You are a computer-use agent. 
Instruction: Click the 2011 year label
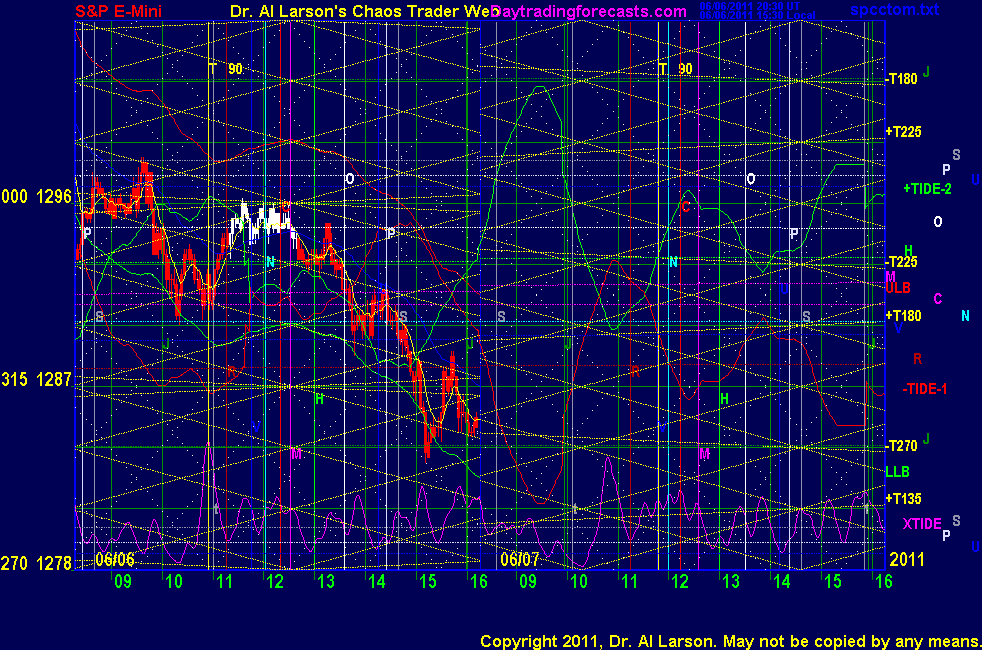(x=907, y=559)
